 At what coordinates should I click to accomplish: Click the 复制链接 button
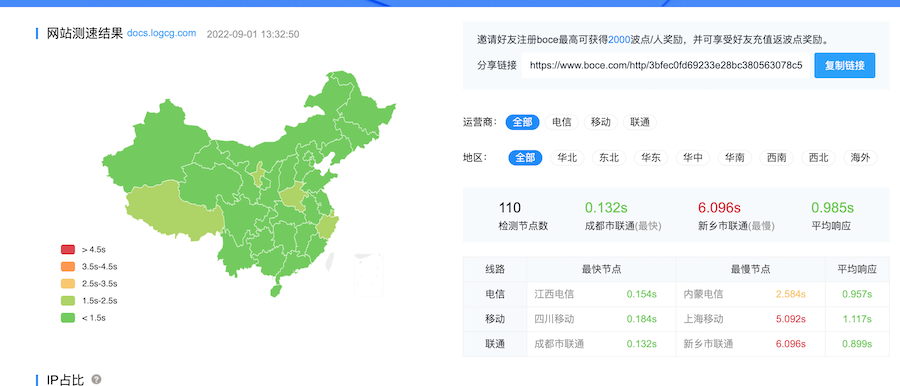coord(844,65)
